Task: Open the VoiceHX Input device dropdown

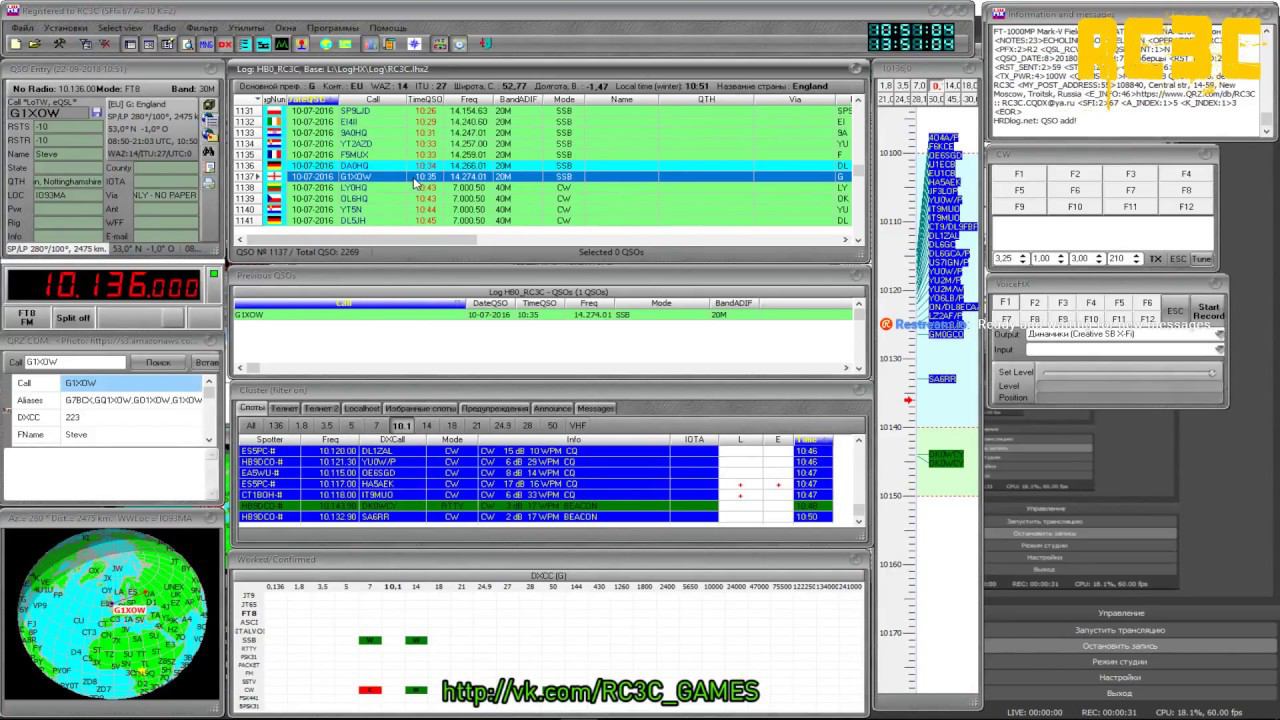Action: (x=1218, y=350)
